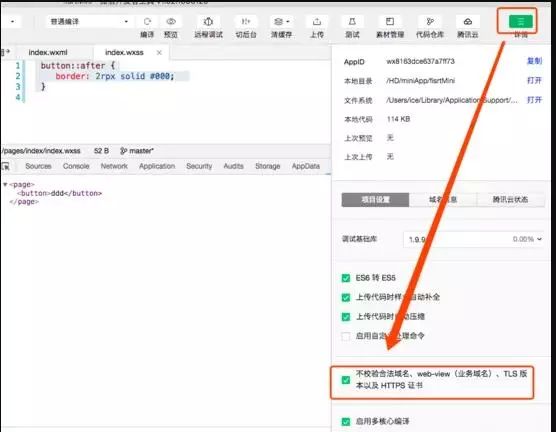Open 素材管理 asset management
This screenshot has height=432, width=556.
pos(390,22)
